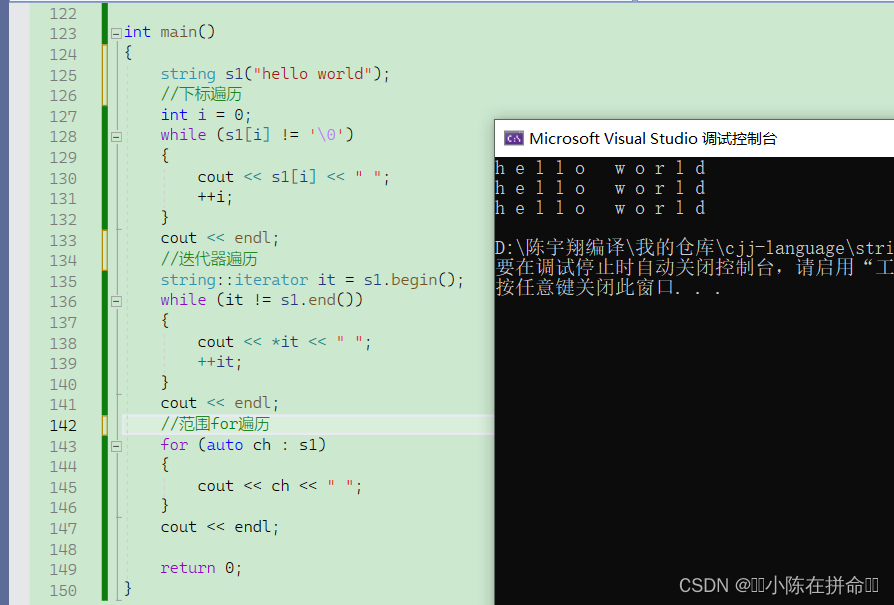Click the ++it; statement
The height and width of the screenshot is (605, 894).
pyautogui.click(x=220, y=362)
